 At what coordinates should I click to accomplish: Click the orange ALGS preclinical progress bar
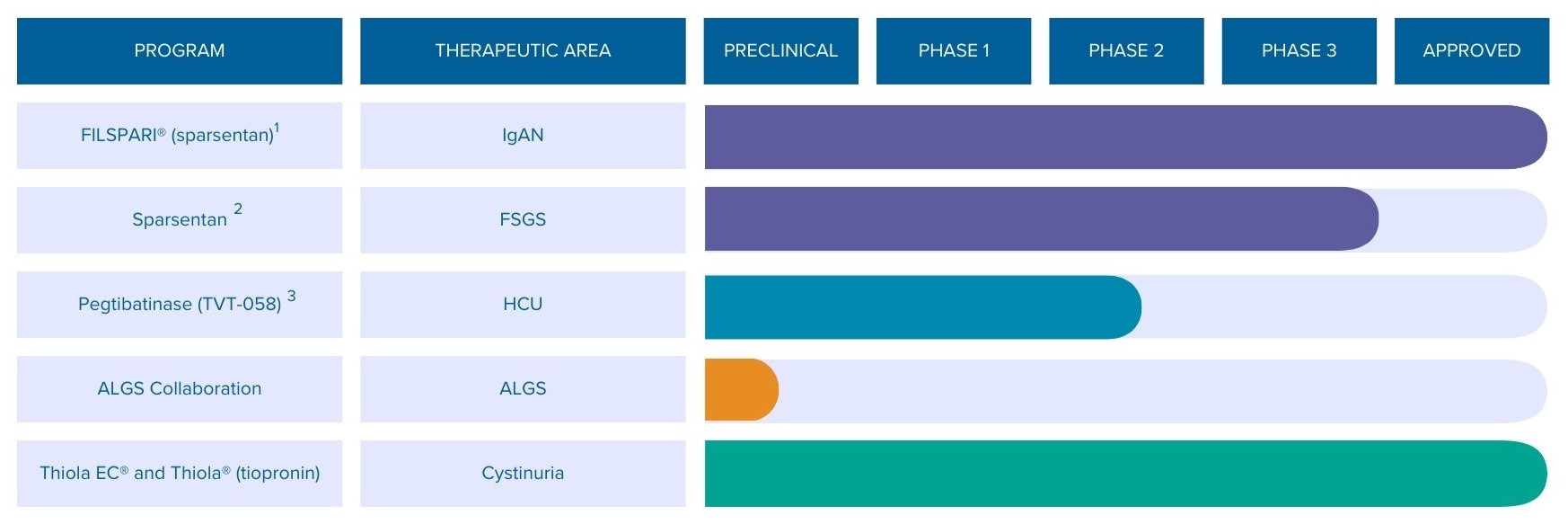740,390
